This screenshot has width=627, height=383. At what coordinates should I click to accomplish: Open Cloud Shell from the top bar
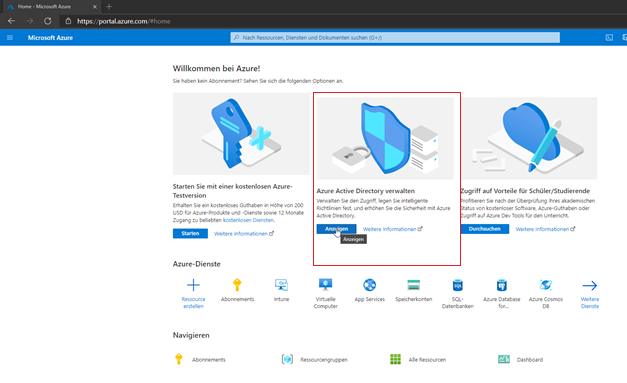(609, 38)
